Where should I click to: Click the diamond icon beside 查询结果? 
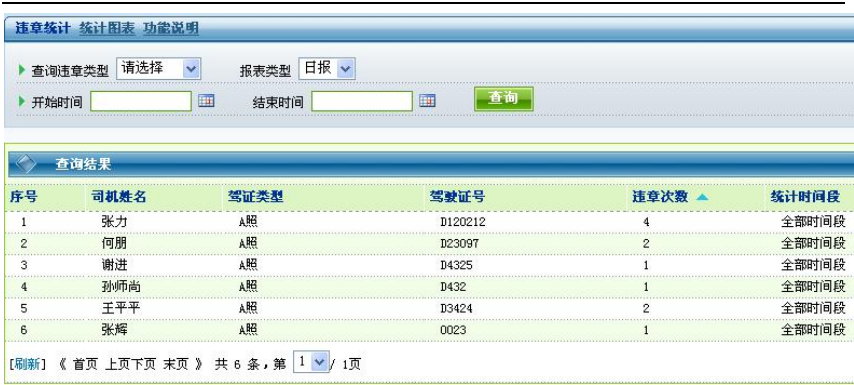(26, 163)
